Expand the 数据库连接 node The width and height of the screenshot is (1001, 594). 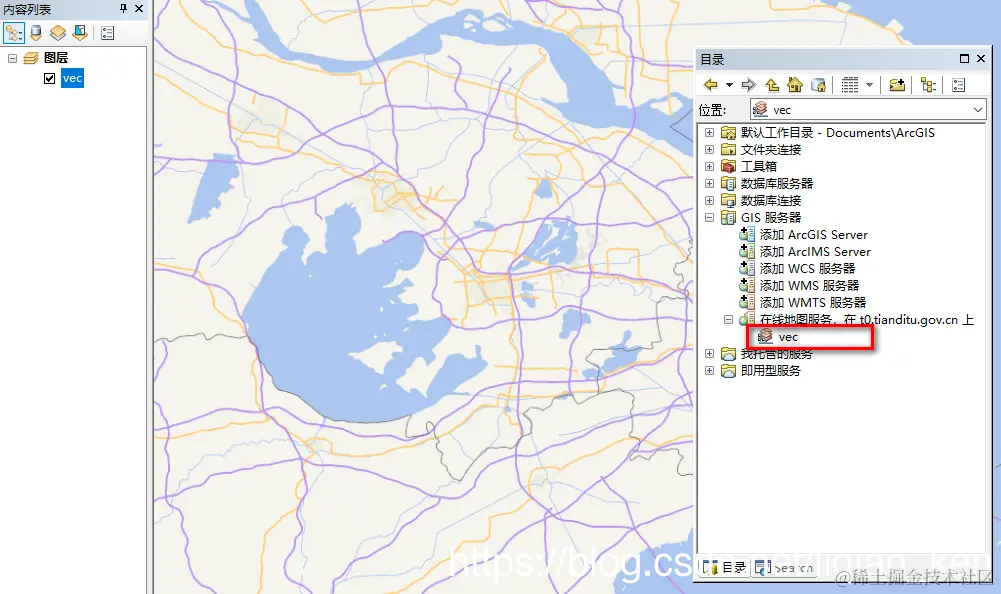coord(709,201)
